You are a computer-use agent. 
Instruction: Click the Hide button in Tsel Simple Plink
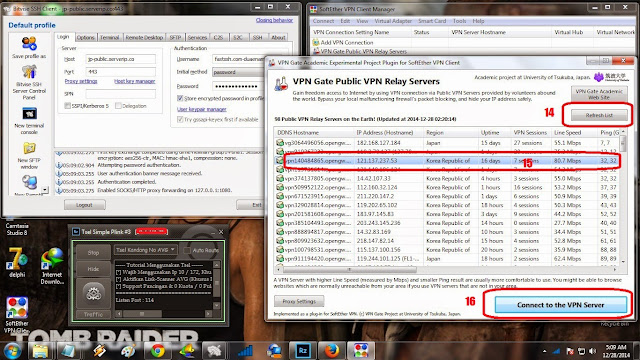(x=93, y=269)
